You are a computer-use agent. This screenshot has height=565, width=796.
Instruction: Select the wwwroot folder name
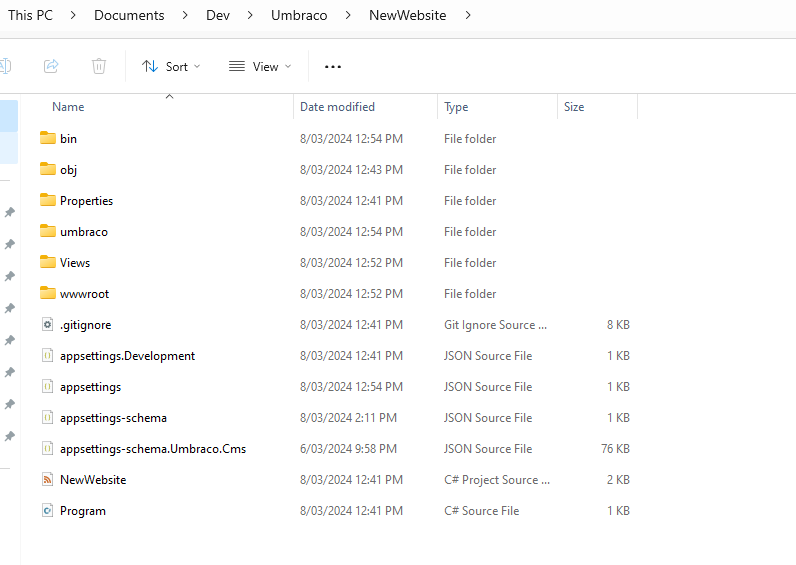tap(84, 293)
